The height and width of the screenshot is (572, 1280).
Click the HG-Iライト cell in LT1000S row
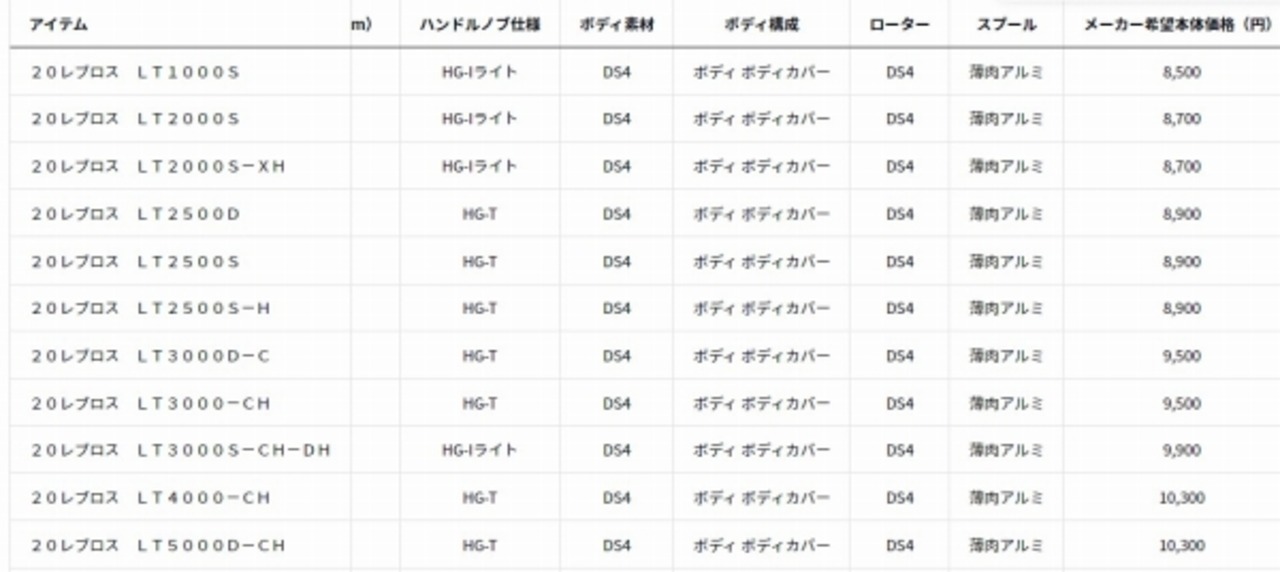[x=480, y=73]
